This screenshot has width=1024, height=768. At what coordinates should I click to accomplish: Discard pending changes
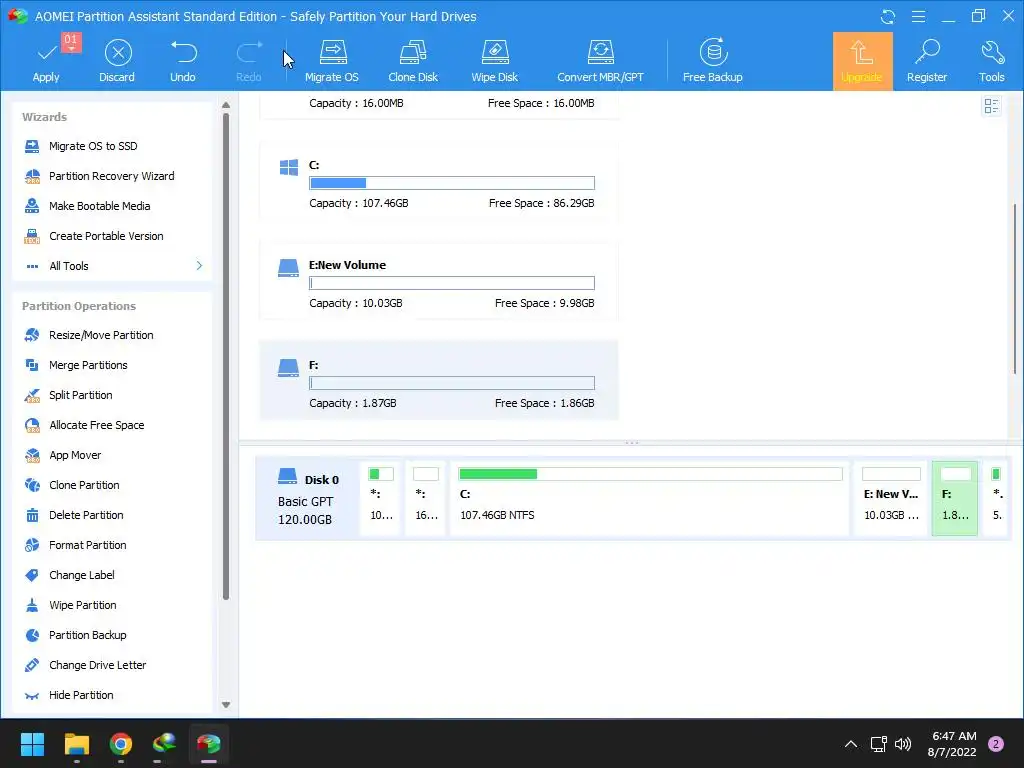pyautogui.click(x=117, y=61)
